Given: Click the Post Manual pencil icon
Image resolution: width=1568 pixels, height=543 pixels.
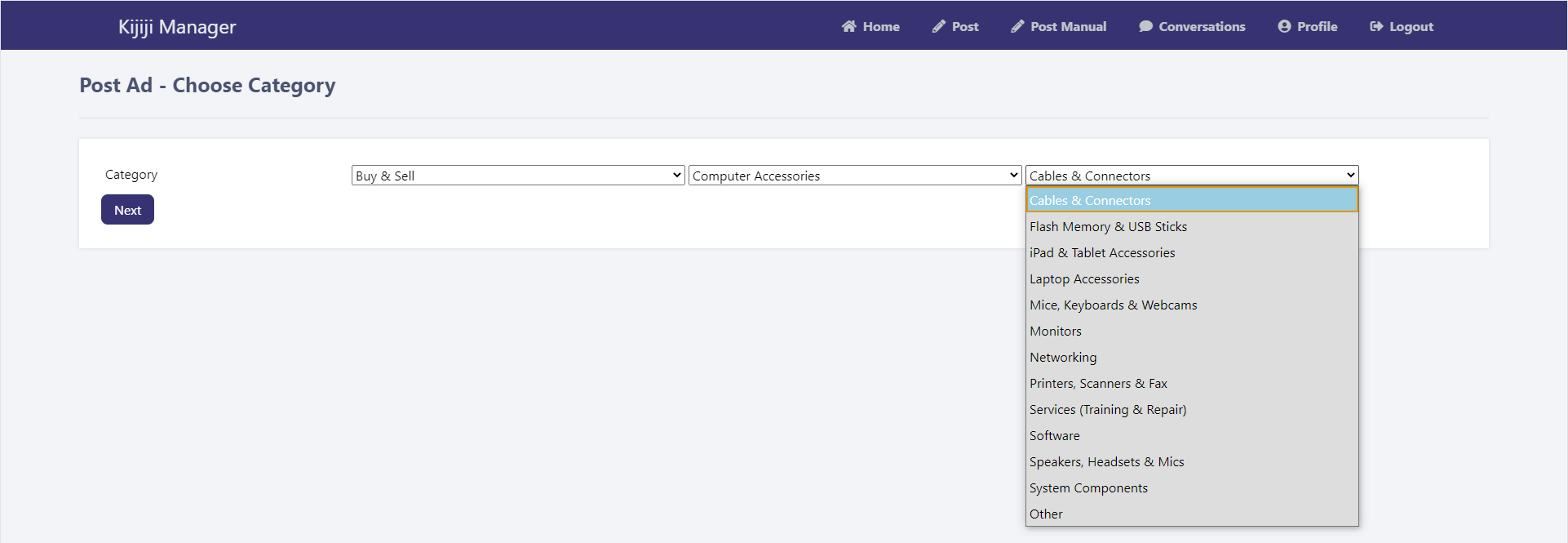Looking at the screenshot, I should (x=1017, y=26).
